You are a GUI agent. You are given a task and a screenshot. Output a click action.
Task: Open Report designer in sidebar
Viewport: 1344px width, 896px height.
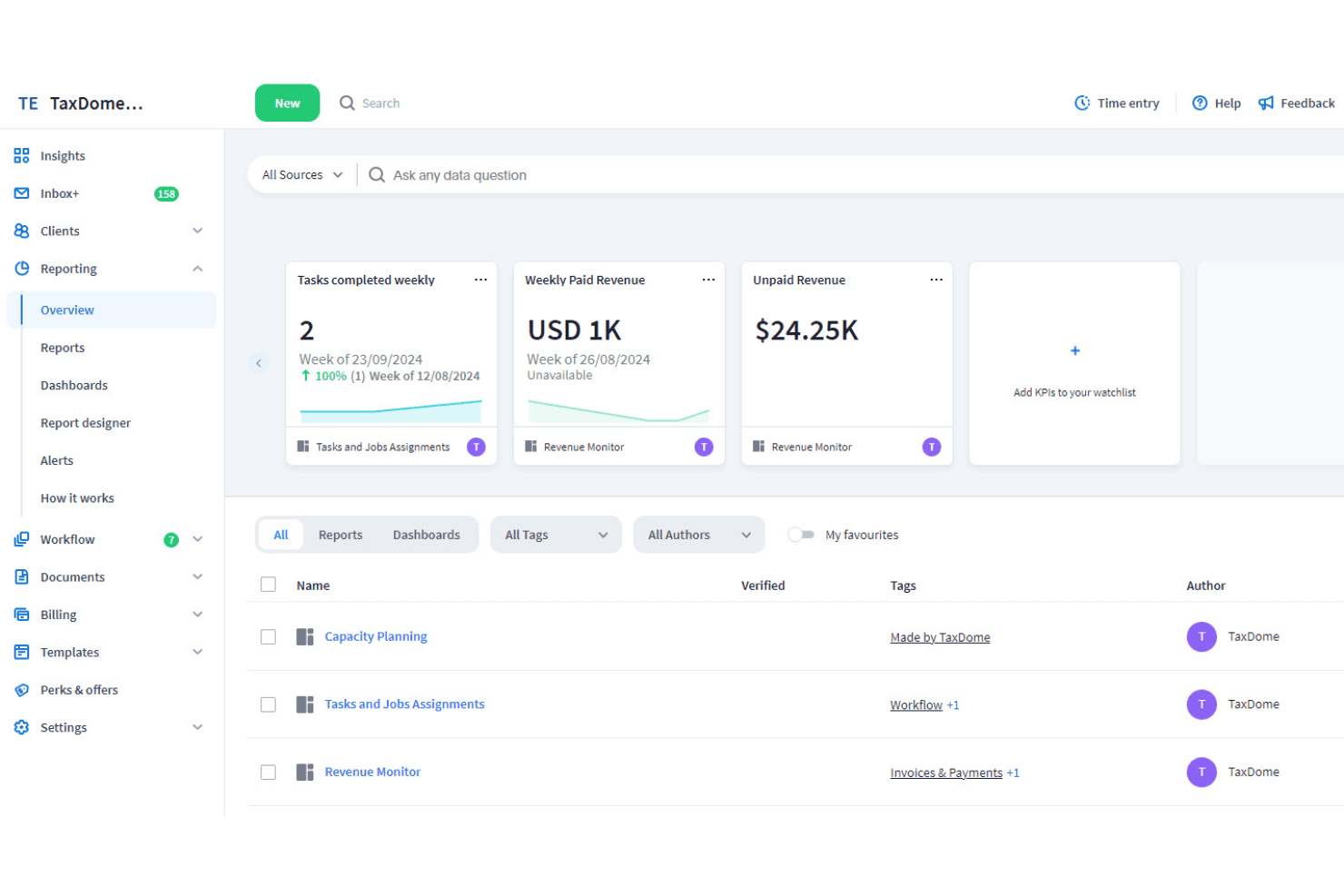pyautogui.click(x=85, y=423)
